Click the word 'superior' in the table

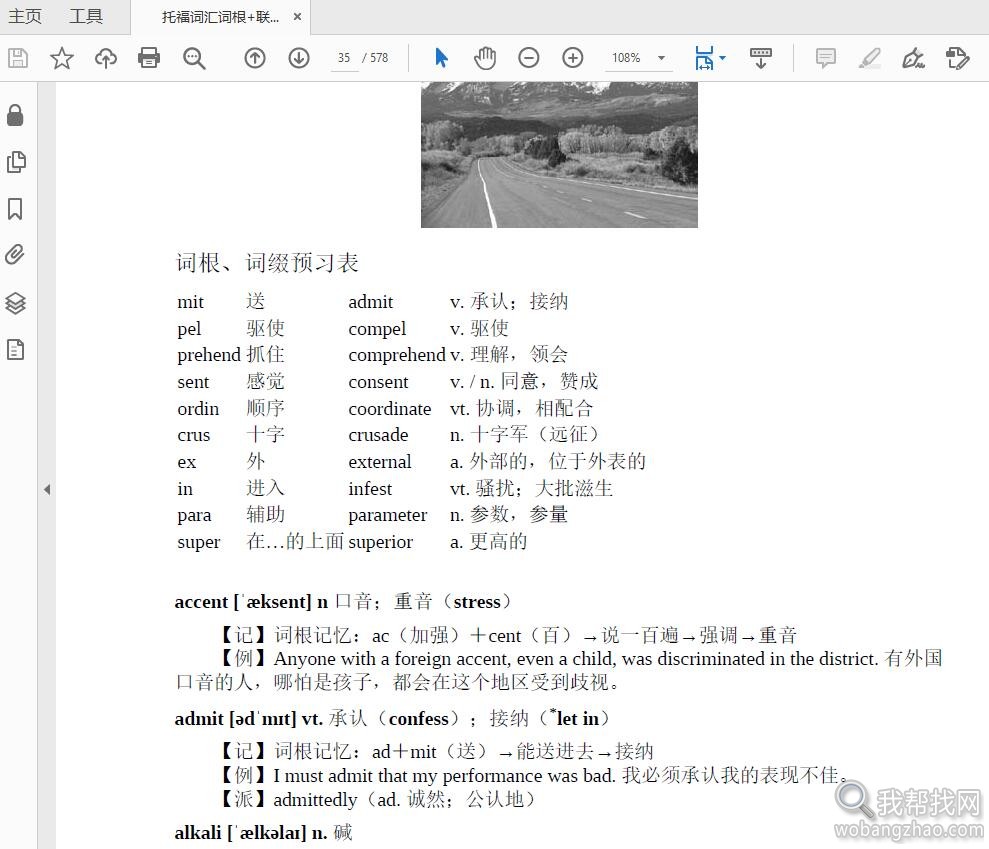380,542
